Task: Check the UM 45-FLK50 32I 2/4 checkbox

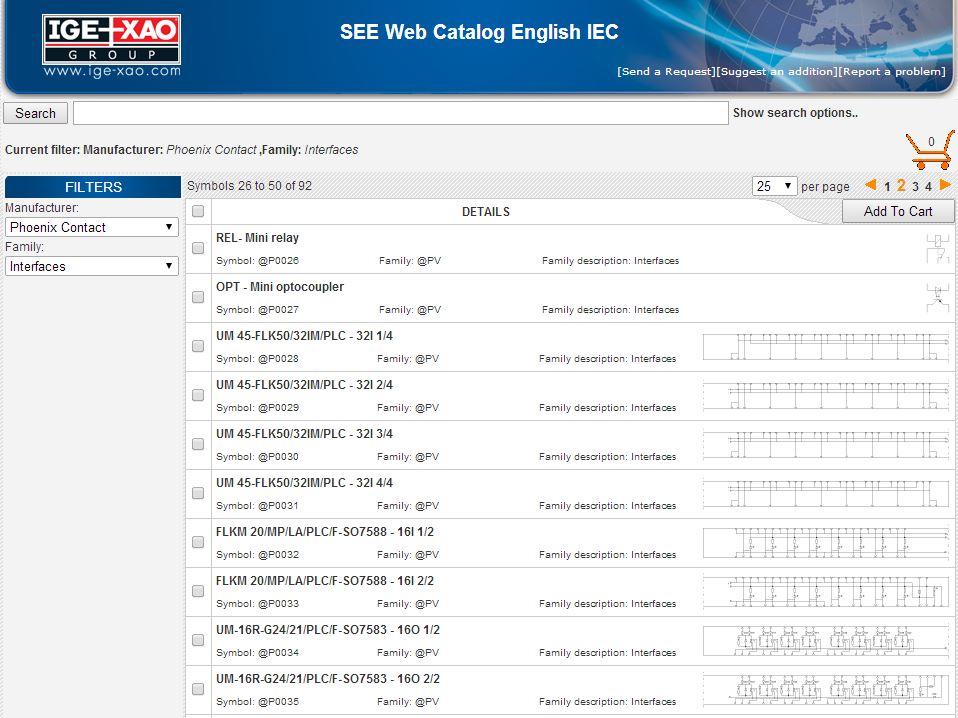Action: (198, 395)
